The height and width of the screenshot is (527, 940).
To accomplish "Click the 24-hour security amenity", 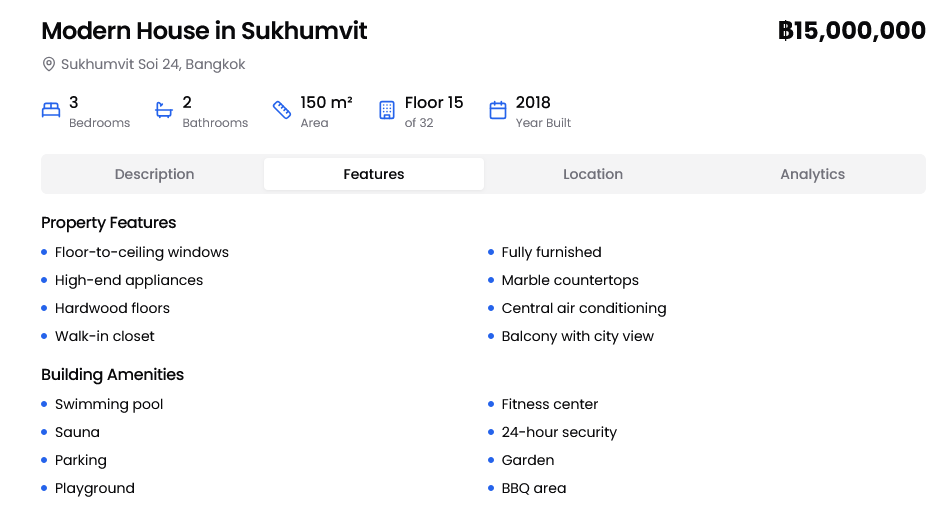I will point(559,433).
